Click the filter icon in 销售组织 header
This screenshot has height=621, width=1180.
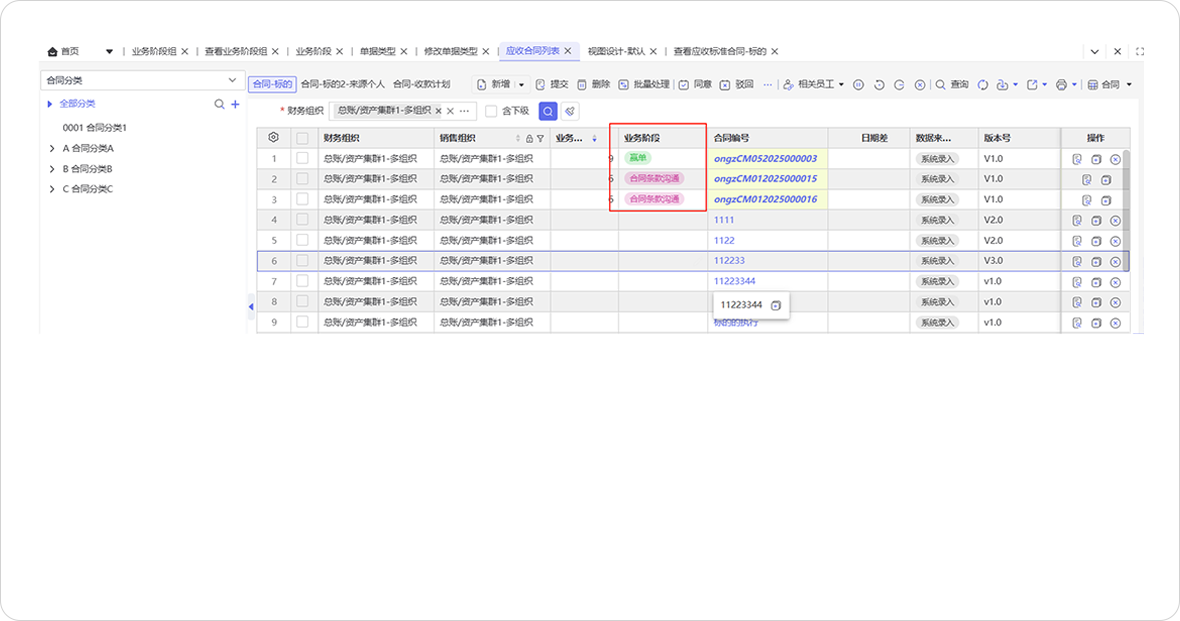pos(540,138)
